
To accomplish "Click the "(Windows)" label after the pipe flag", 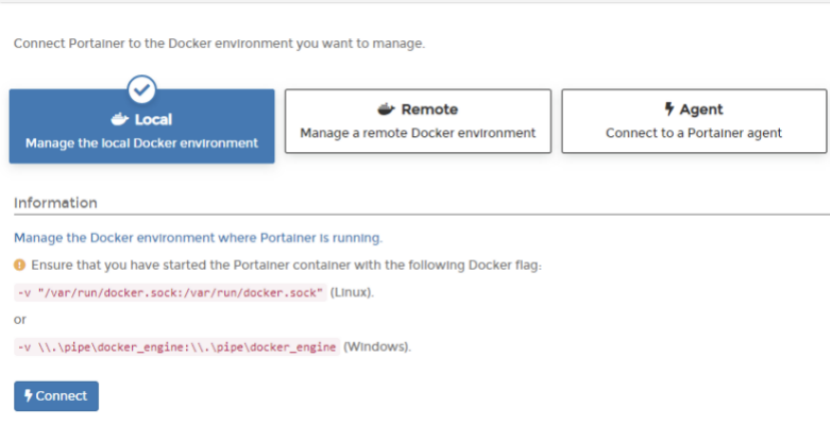I will [x=377, y=347].
